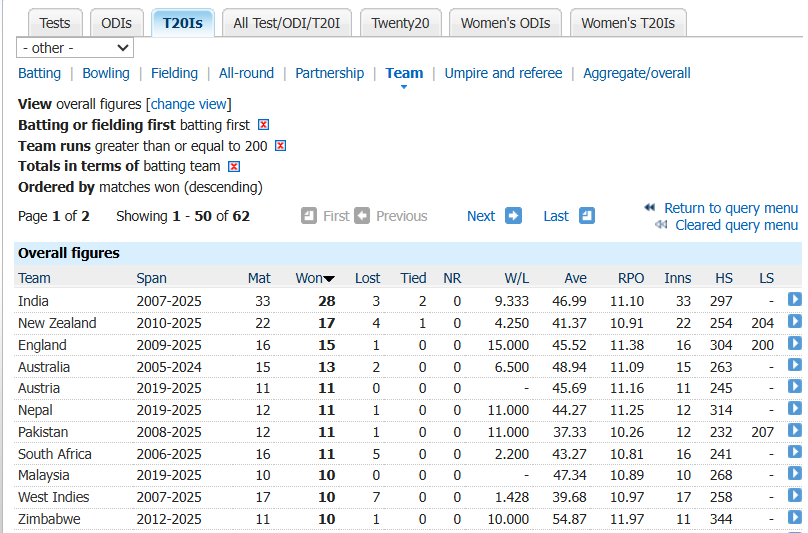Switch to the ODIs tab
This screenshot has width=808, height=533.
116,23
